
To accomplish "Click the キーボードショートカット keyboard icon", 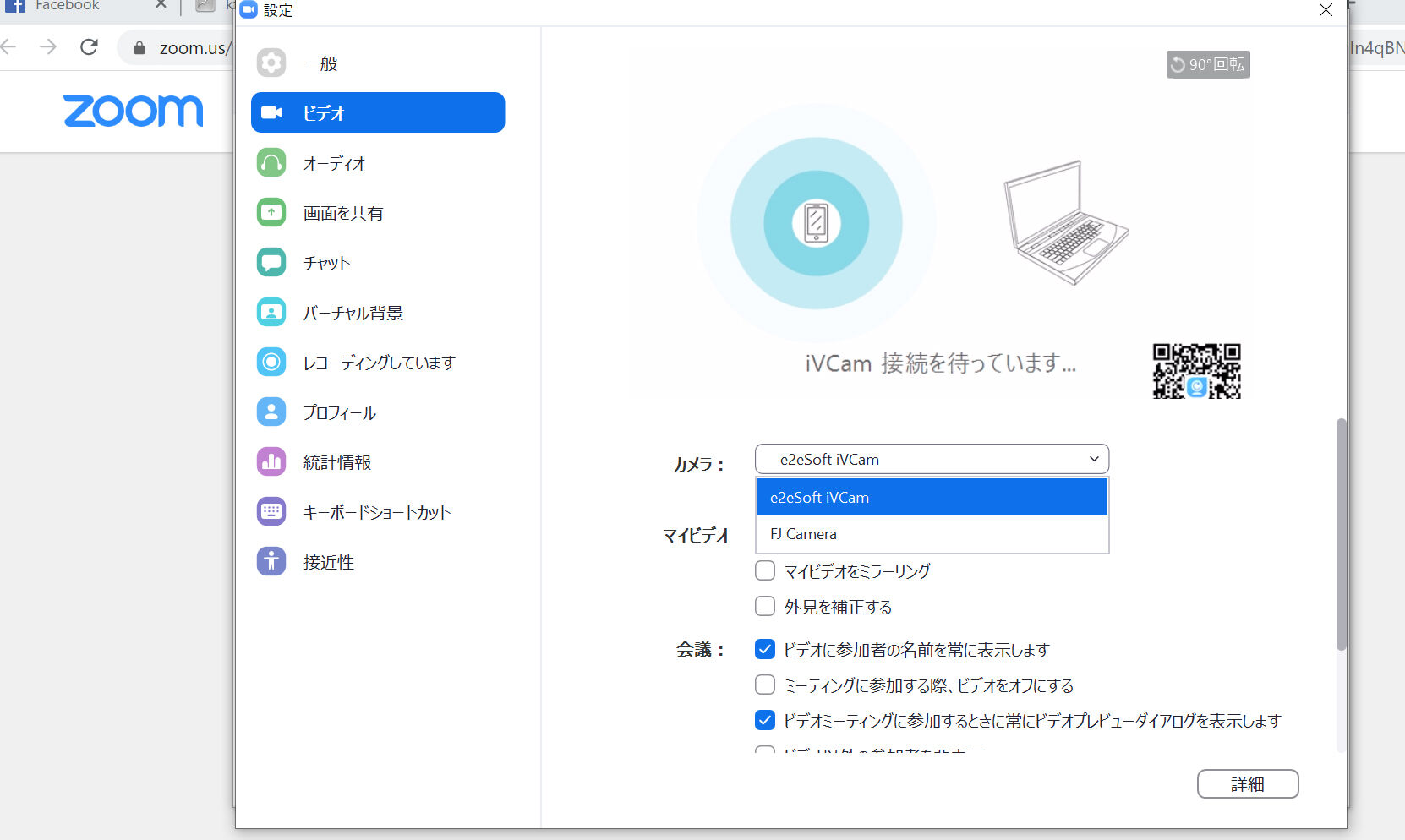I will tap(271, 511).
